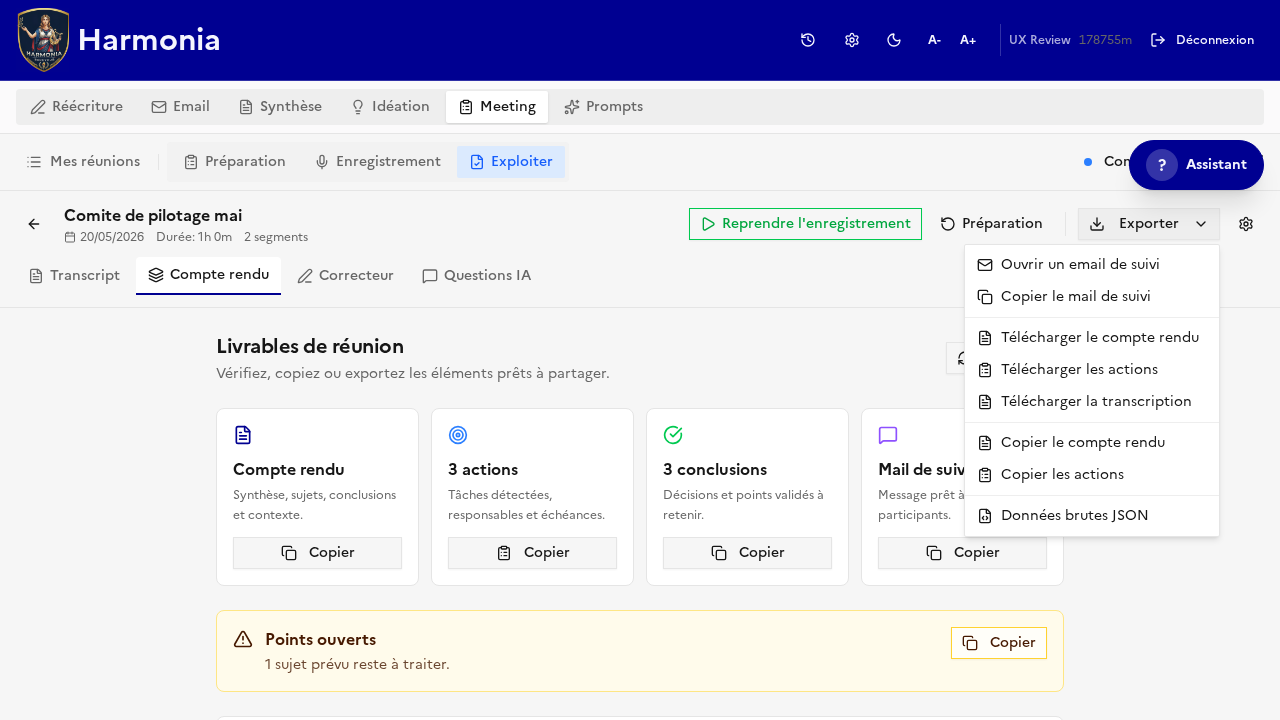Go to the Enregistrement step

pos(378,162)
